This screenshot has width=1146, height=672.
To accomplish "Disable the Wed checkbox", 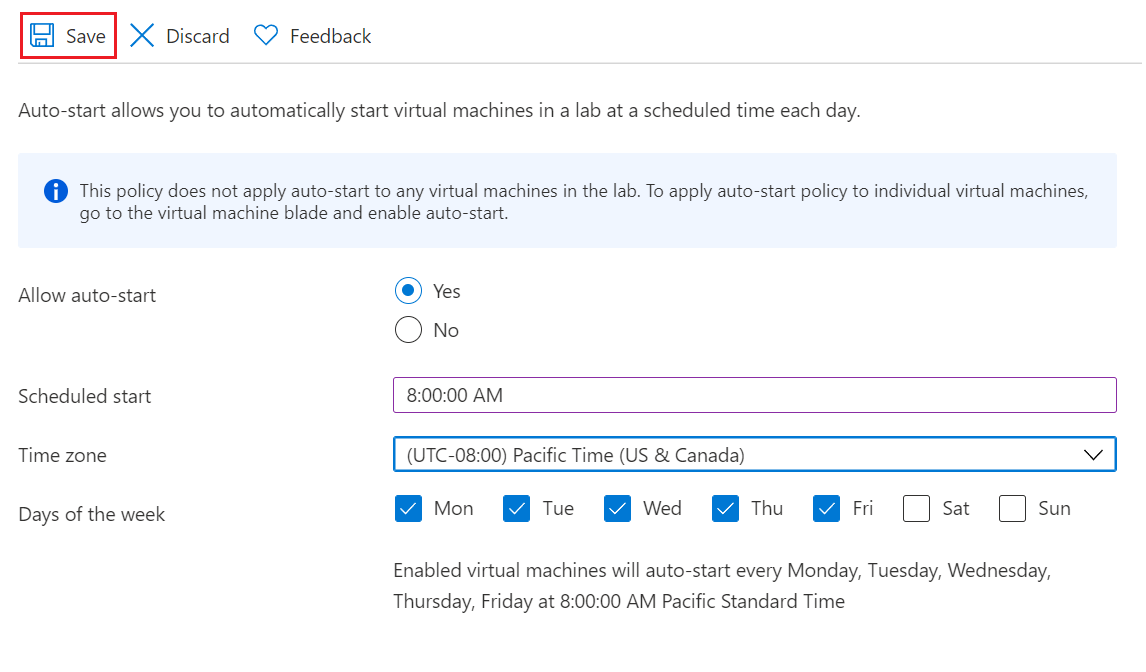I will pyautogui.click(x=617, y=509).
